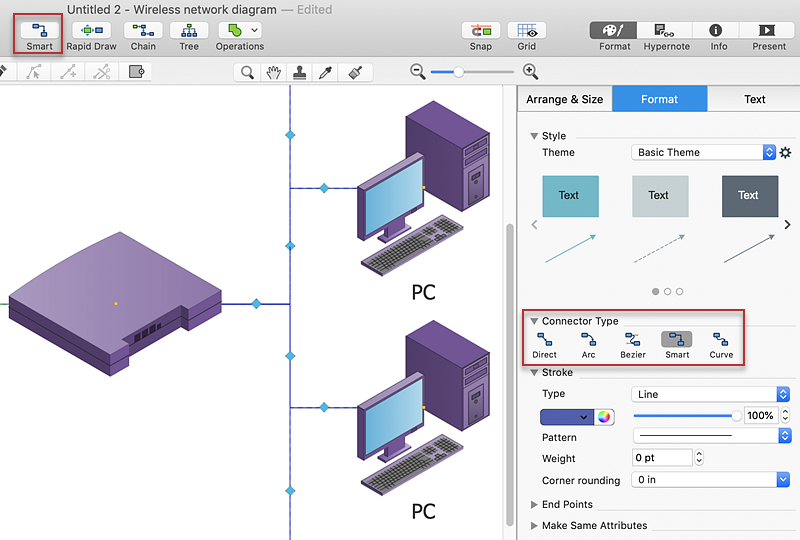Expand the End Points section
Image resolution: width=800 pixels, height=540 pixels.
tap(567, 505)
